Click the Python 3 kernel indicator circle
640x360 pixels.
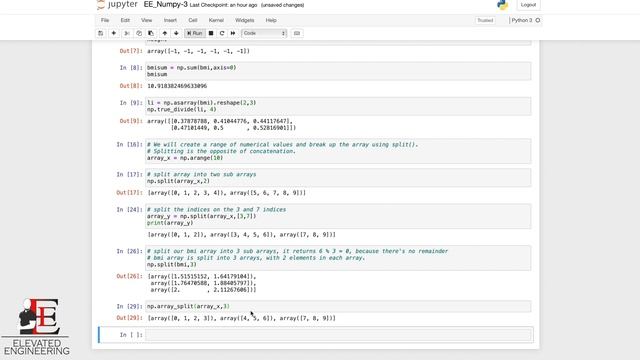[x=538, y=20]
